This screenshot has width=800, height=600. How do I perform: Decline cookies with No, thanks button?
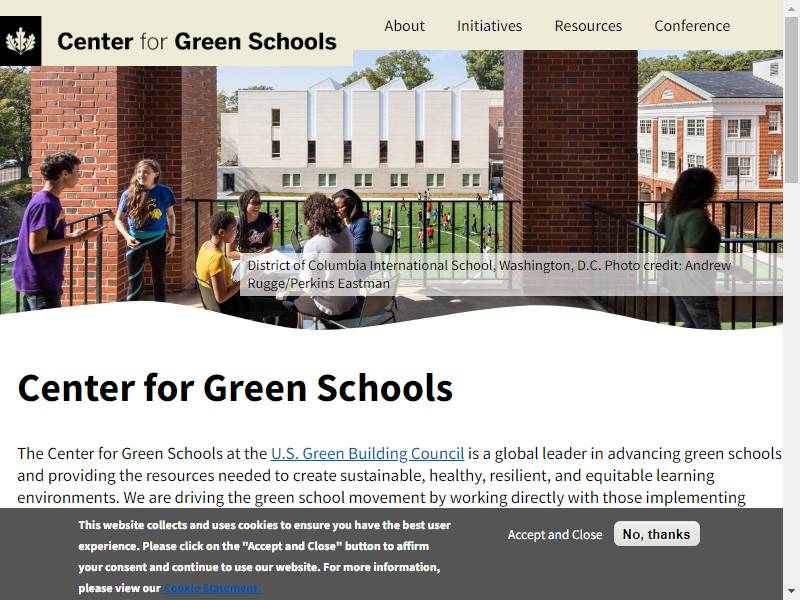656,534
